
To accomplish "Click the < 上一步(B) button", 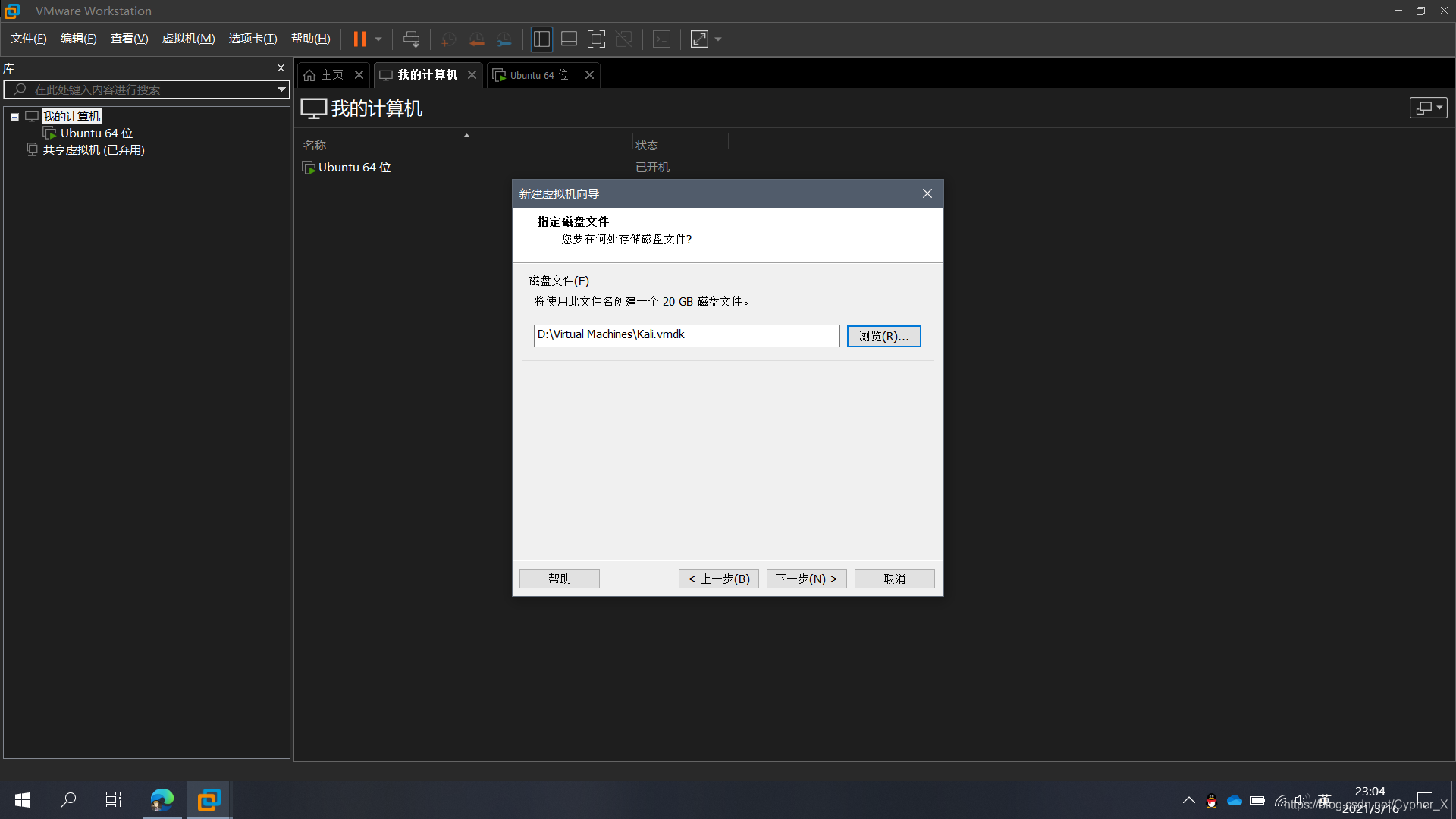I will (x=719, y=579).
